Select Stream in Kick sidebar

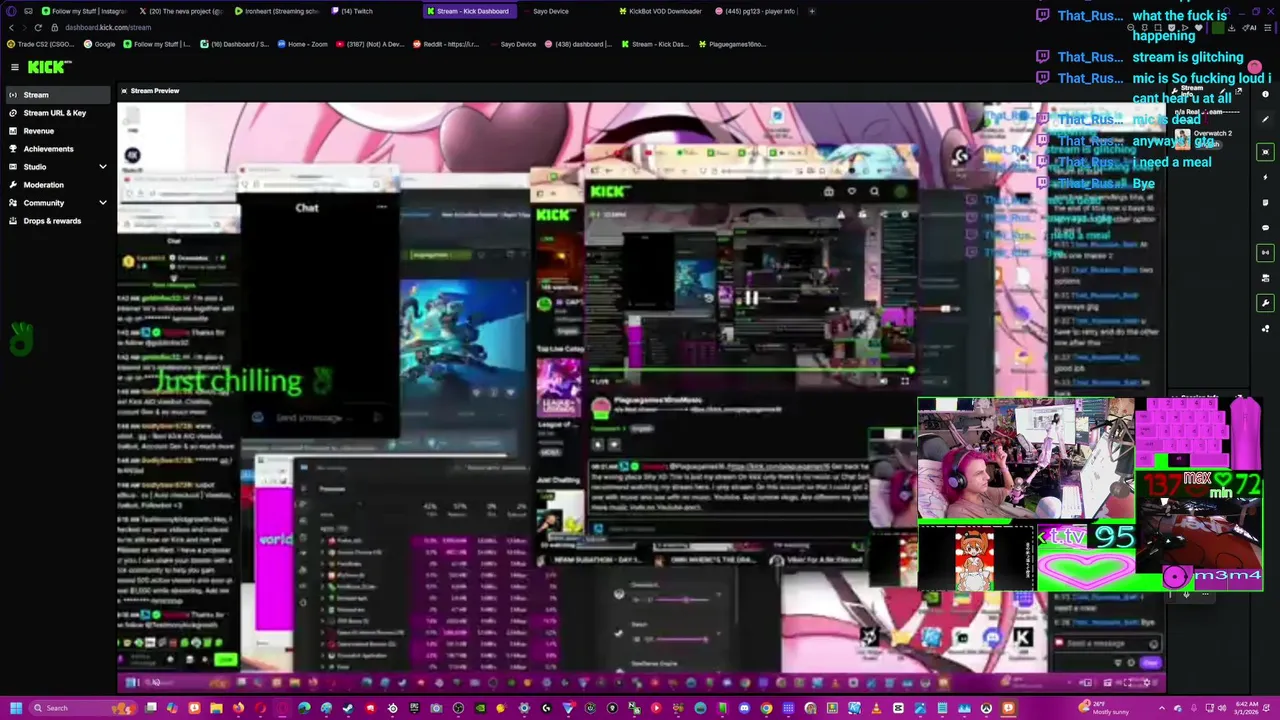click(x=56, y=95)
